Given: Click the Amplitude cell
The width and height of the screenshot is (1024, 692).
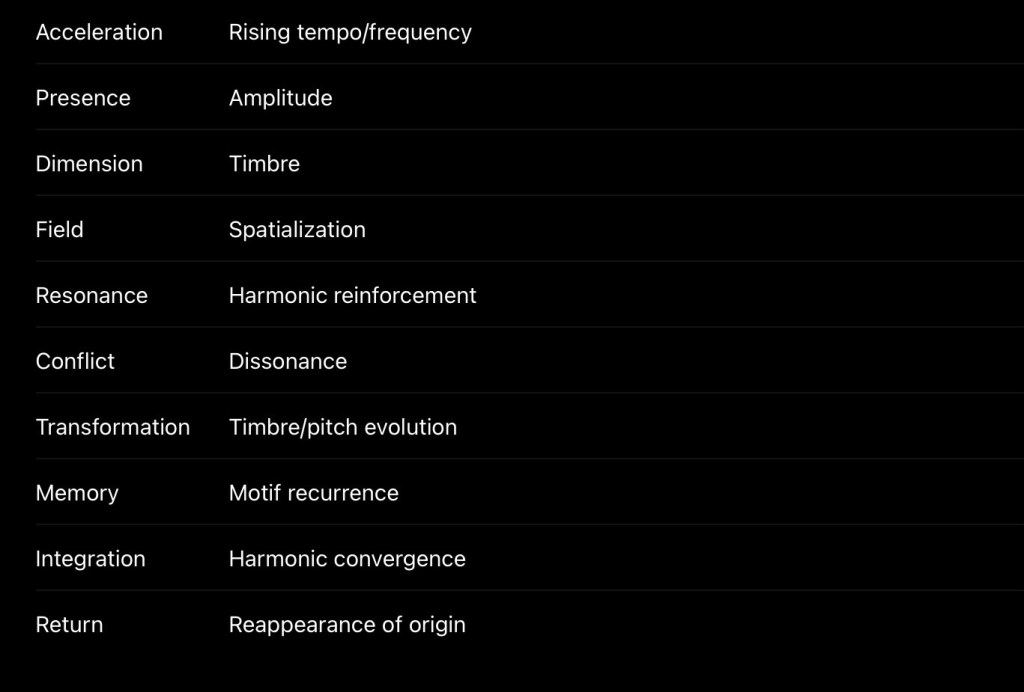Looking at the screenshot, I should pos(280,99).
